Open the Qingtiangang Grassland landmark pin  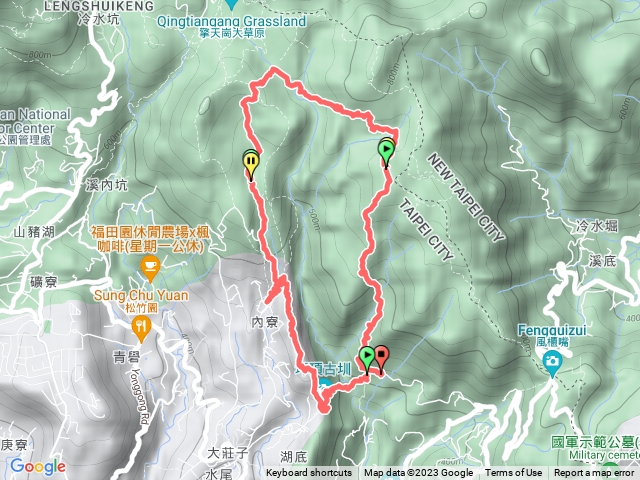click(231, 4)
